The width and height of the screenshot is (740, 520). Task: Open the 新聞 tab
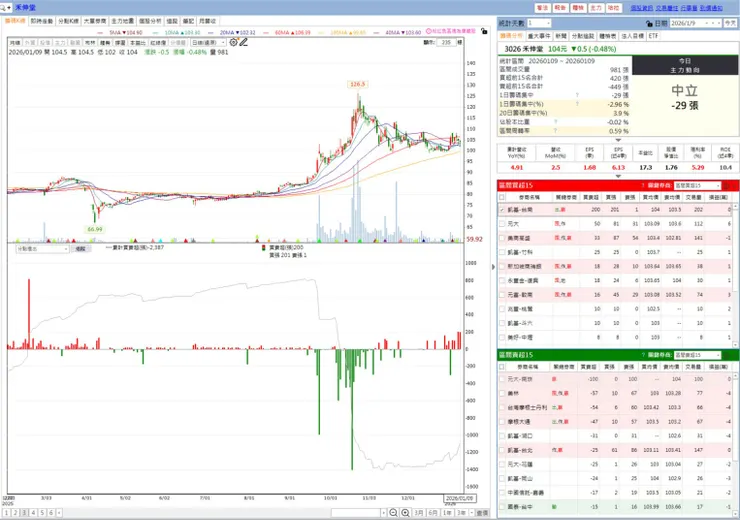(x=561, y=36)
